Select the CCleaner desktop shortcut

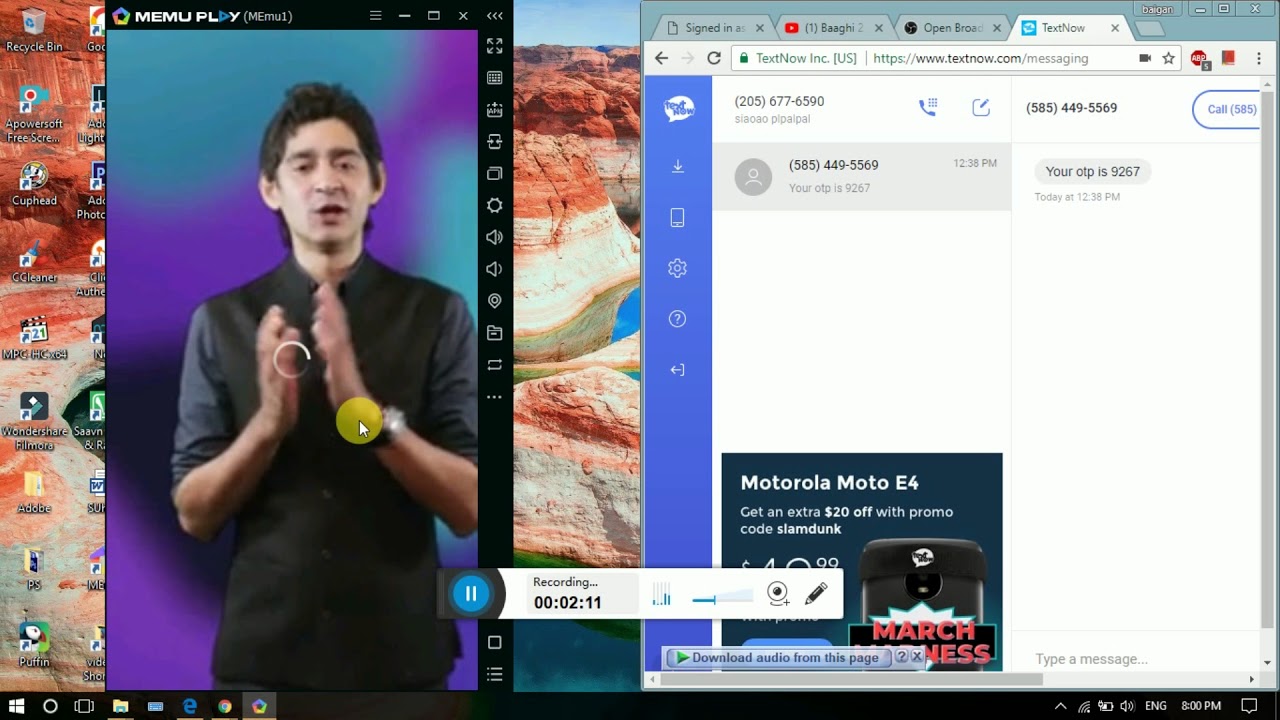[x=34, y=261]
